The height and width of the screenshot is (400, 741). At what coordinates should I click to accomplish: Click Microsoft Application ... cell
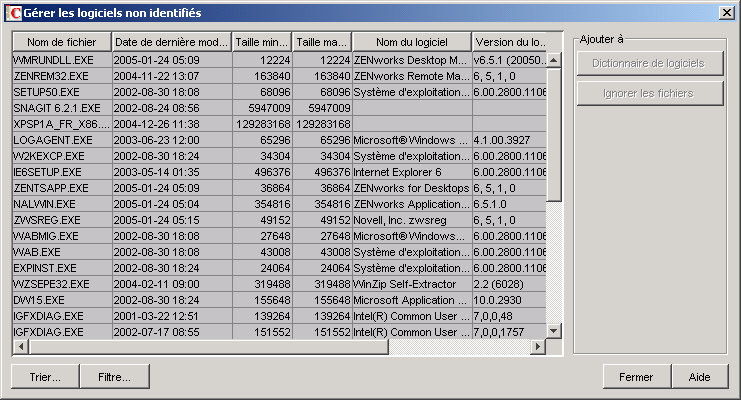pos(412,300)
